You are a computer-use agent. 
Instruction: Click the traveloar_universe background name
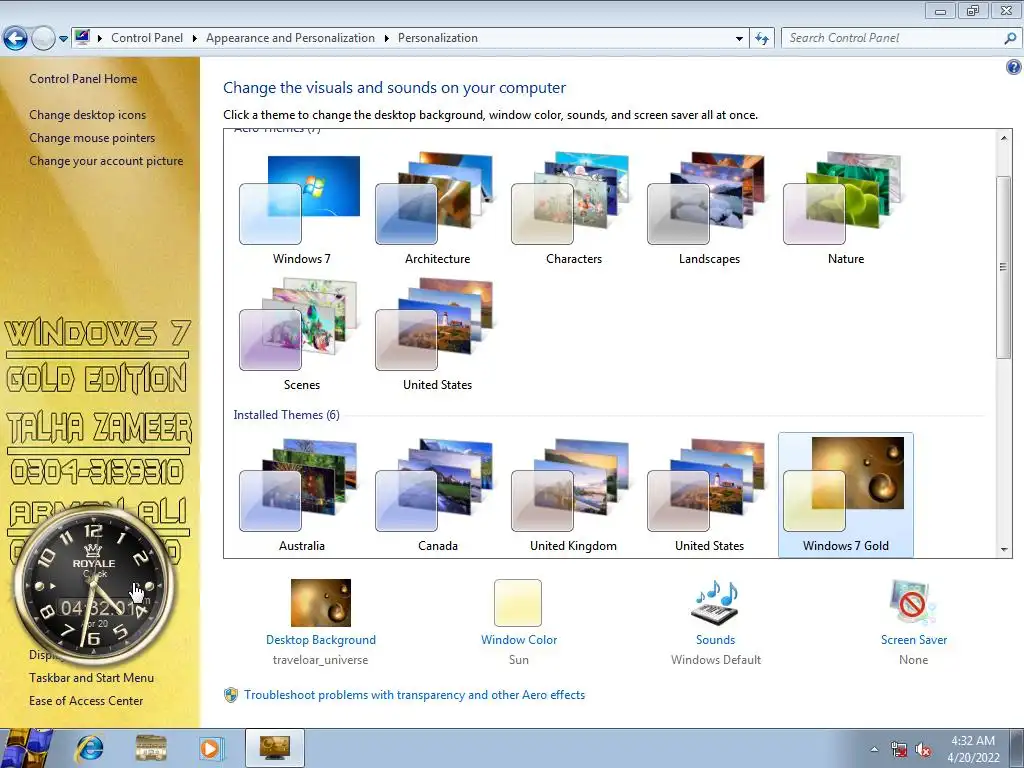[x=320, y=660]
